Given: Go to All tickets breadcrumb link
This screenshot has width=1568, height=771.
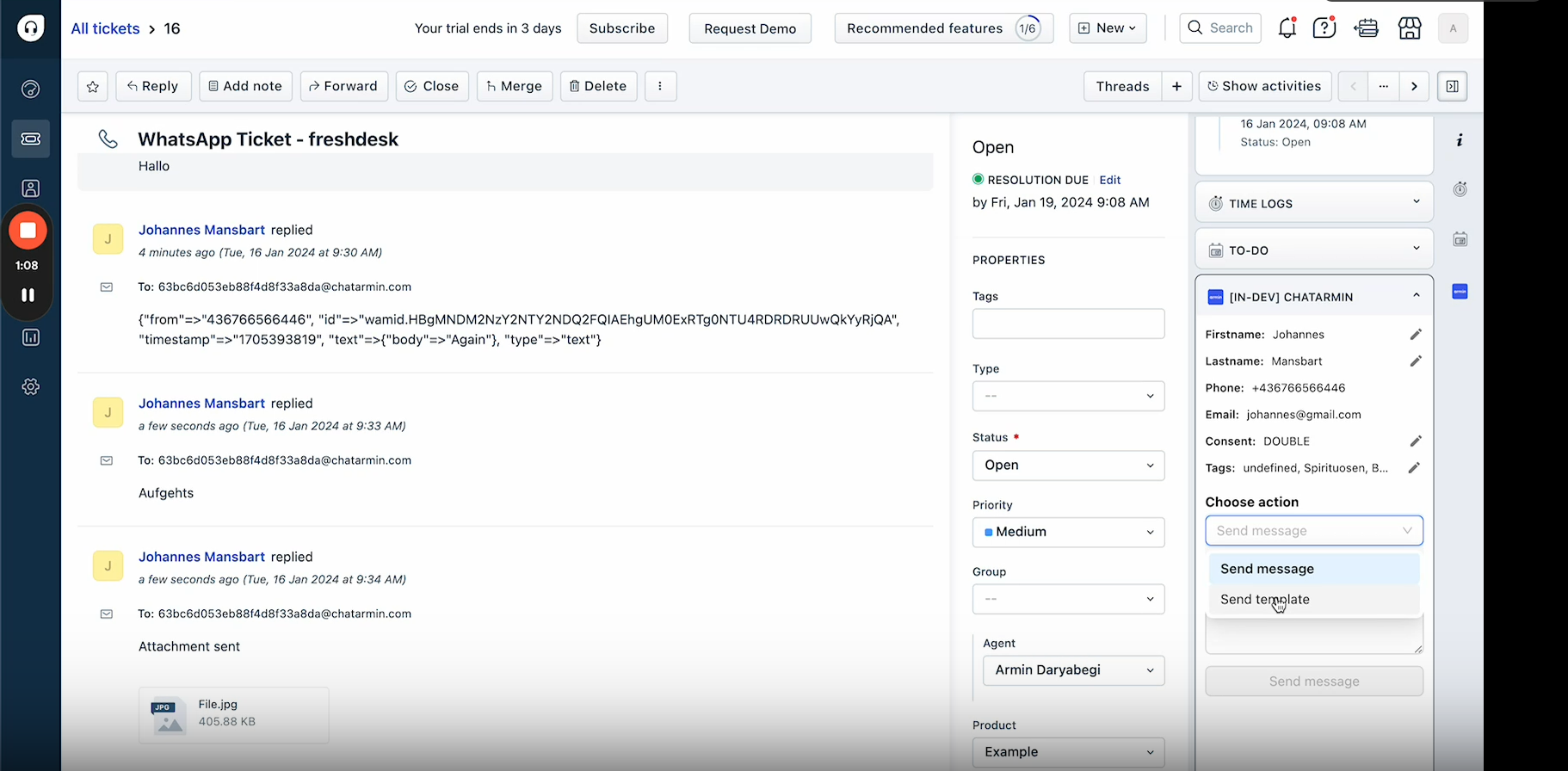Looking at the screenshot, I should tap(105, 28).
